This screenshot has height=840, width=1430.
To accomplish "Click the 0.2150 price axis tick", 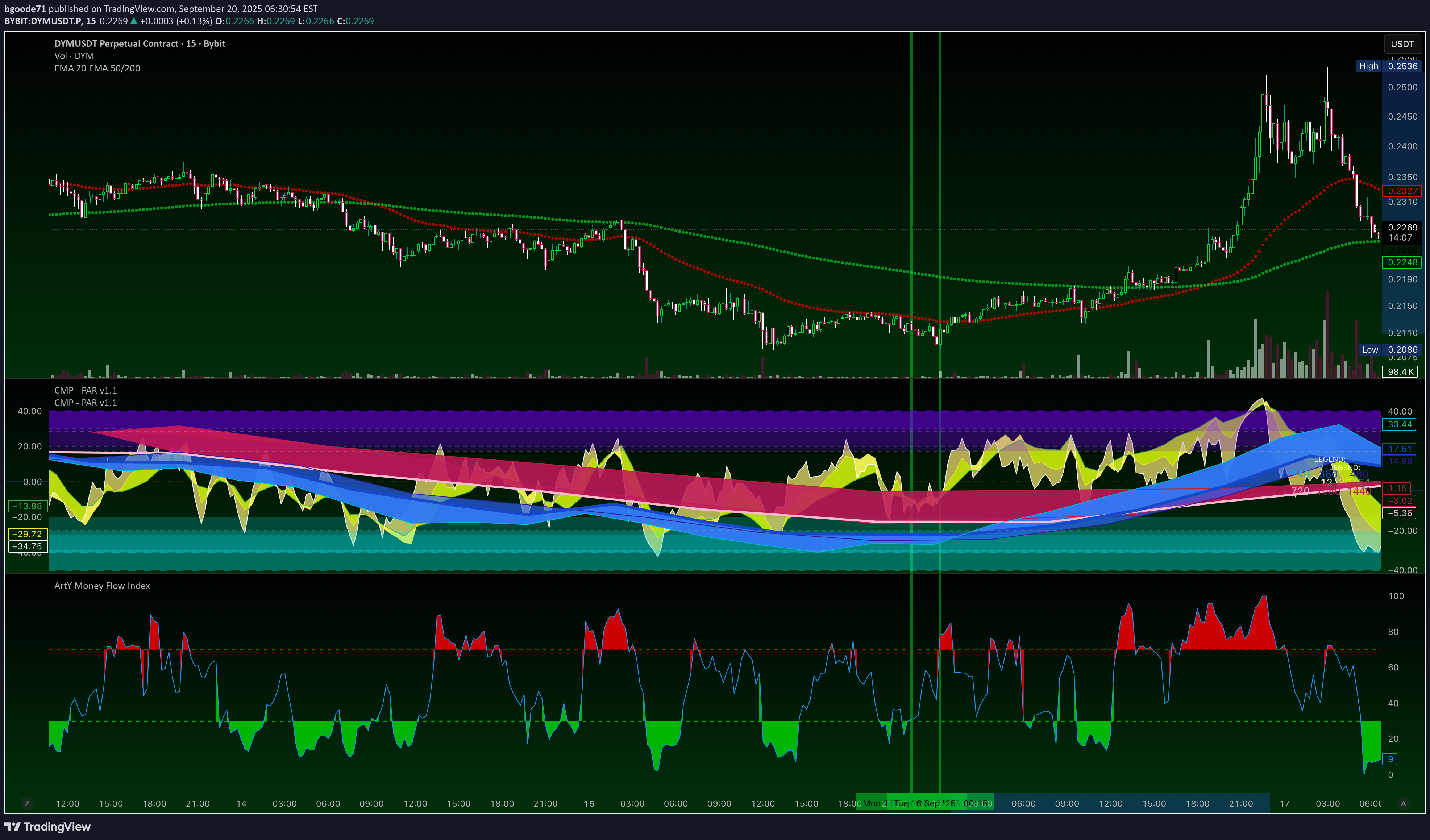I will pos(1402,306).
